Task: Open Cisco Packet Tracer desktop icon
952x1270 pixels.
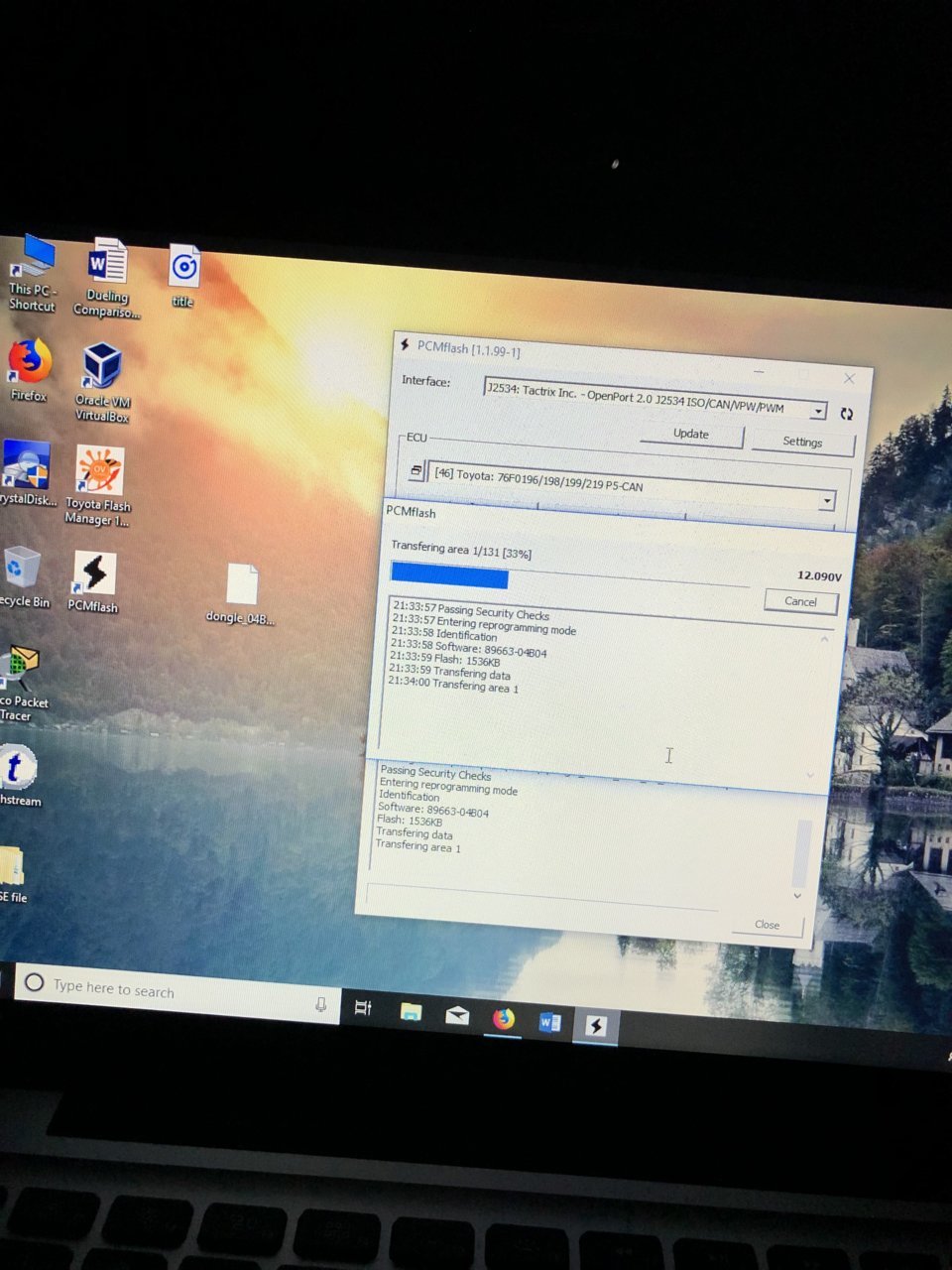Action: pyautogui.click(x=22, y=683)
